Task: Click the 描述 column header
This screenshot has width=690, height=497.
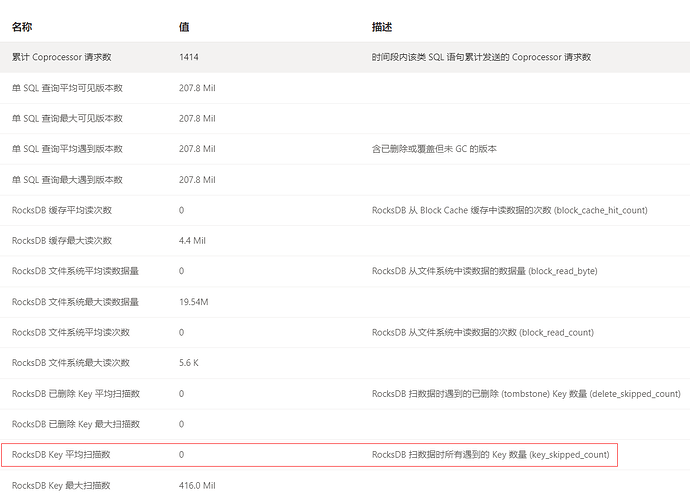Action: pos(382,27)
